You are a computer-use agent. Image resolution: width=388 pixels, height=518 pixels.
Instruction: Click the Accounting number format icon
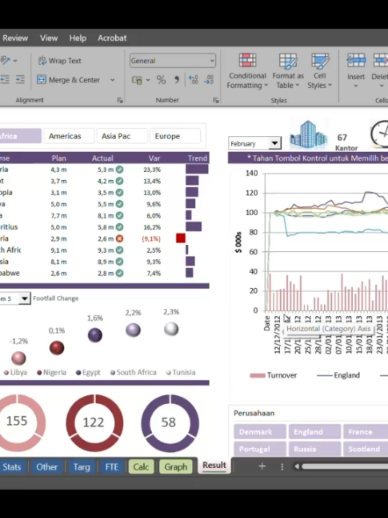(x=137, y=80)
